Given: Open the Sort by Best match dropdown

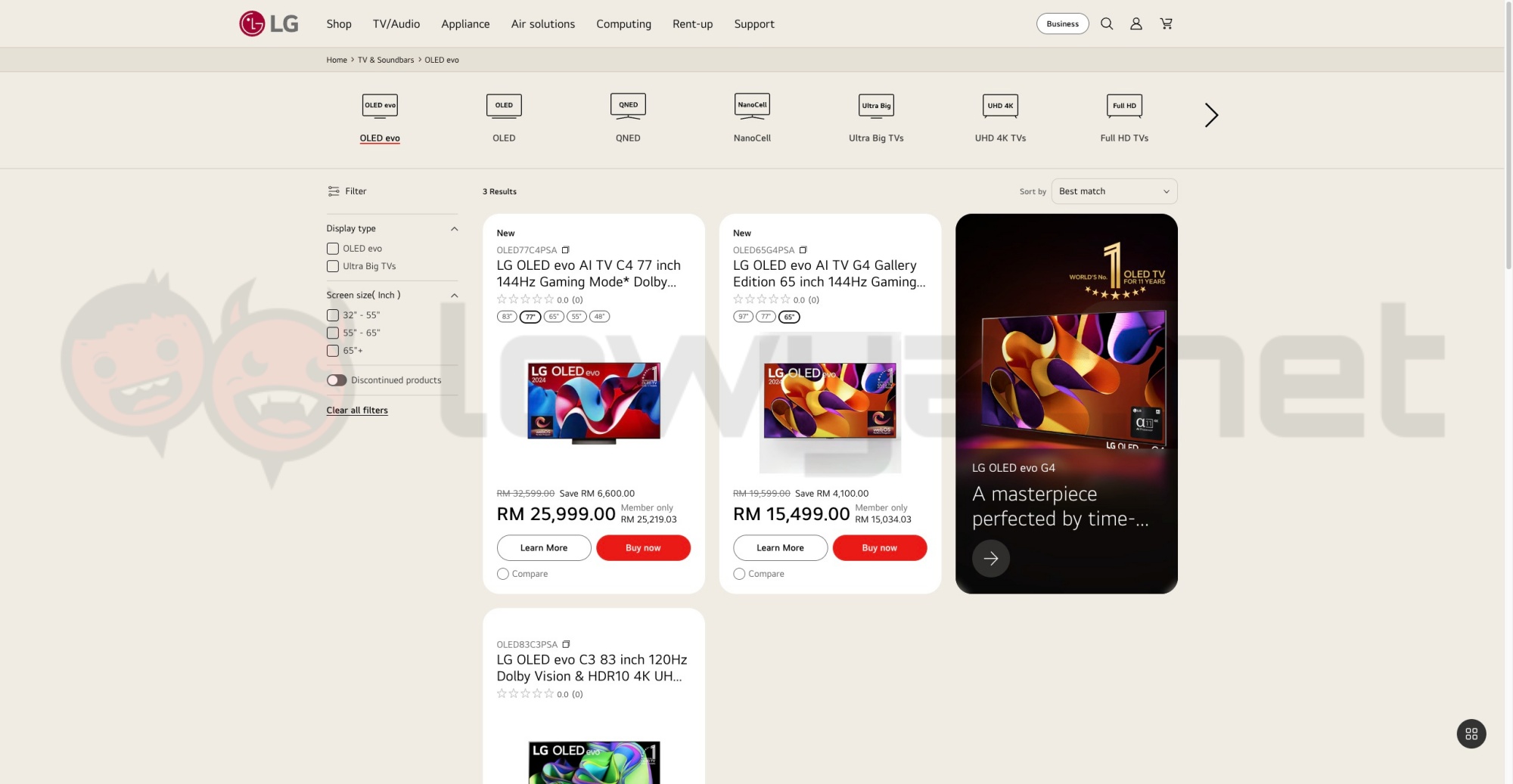Looking at the screenshot, I should [1114, 191].
